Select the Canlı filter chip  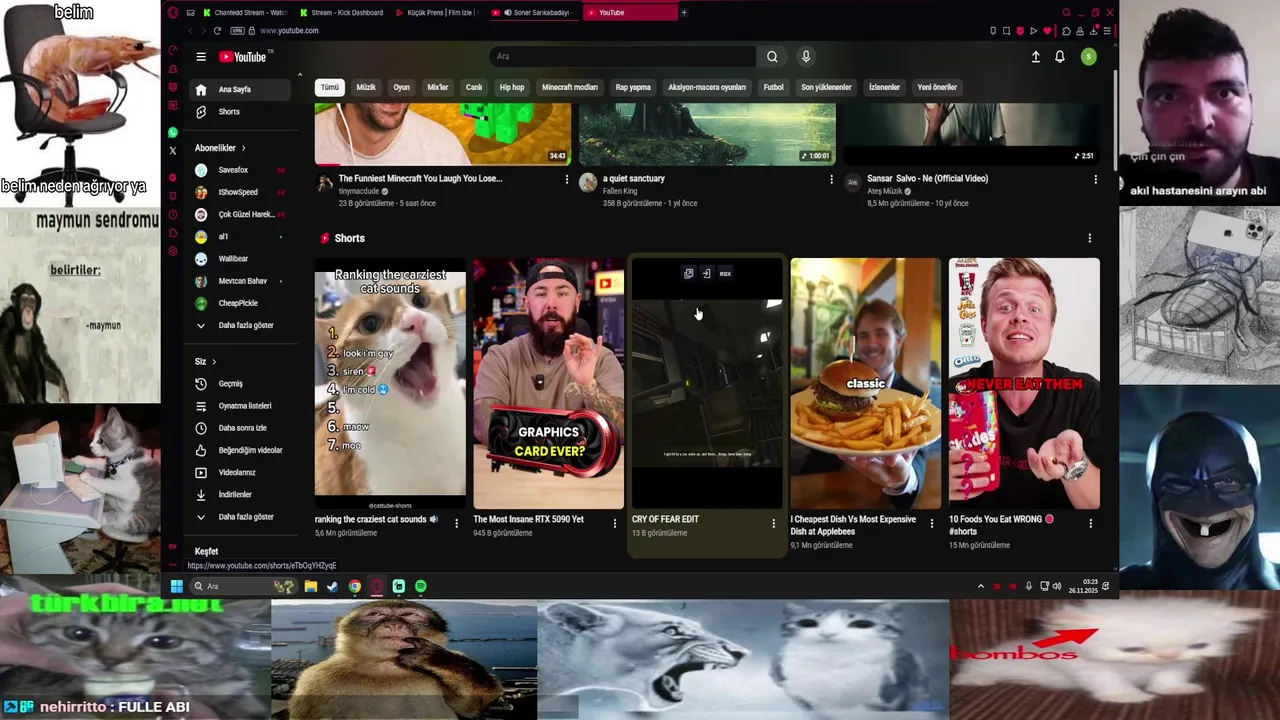tap(474, 87)
